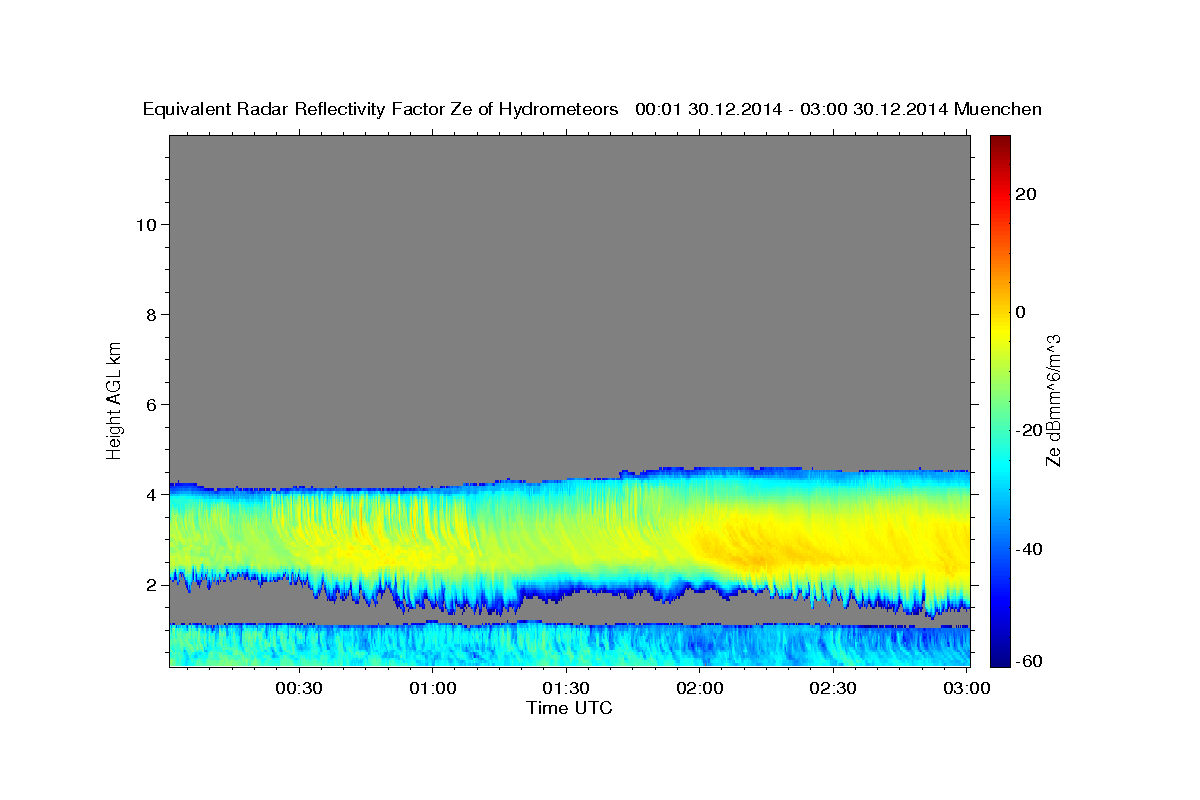The image size is (1200, 800).
Task: Click the colorbar value -20
Action: pos(1029,430)
